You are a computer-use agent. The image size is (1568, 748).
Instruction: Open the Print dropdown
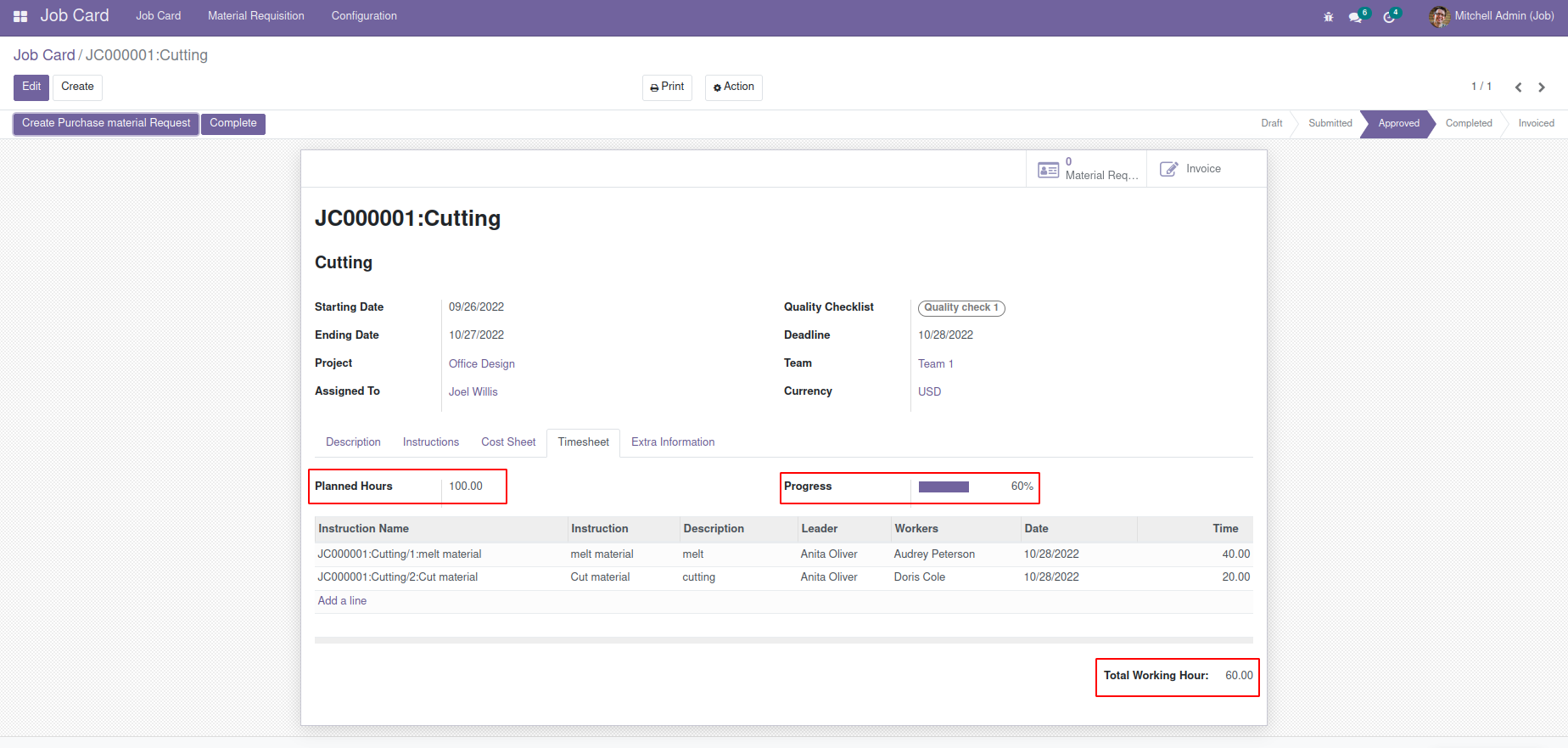coord(667,87)
